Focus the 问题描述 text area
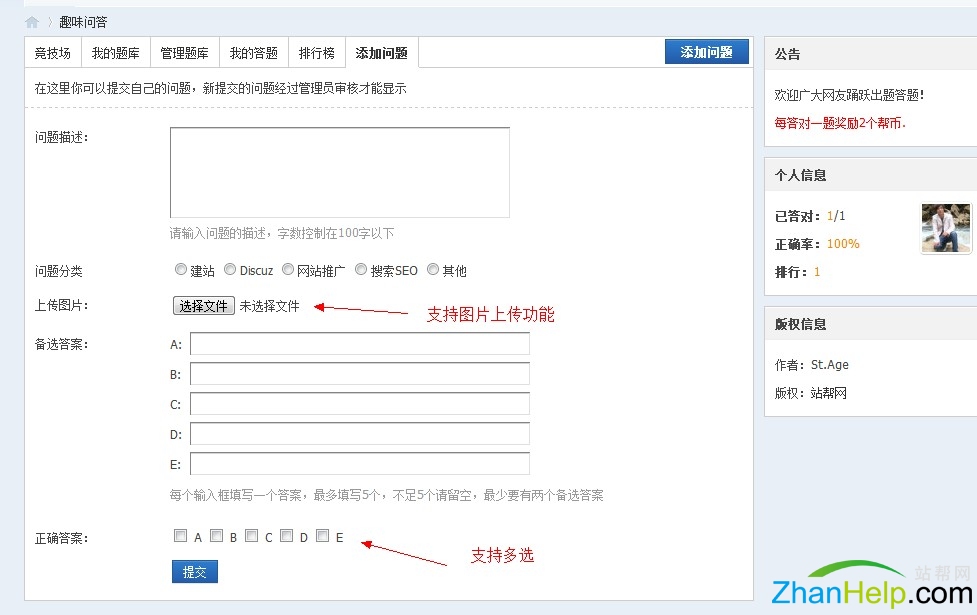Image resolution: width=977 pixels, height=615 pixels. click(340, 173)
